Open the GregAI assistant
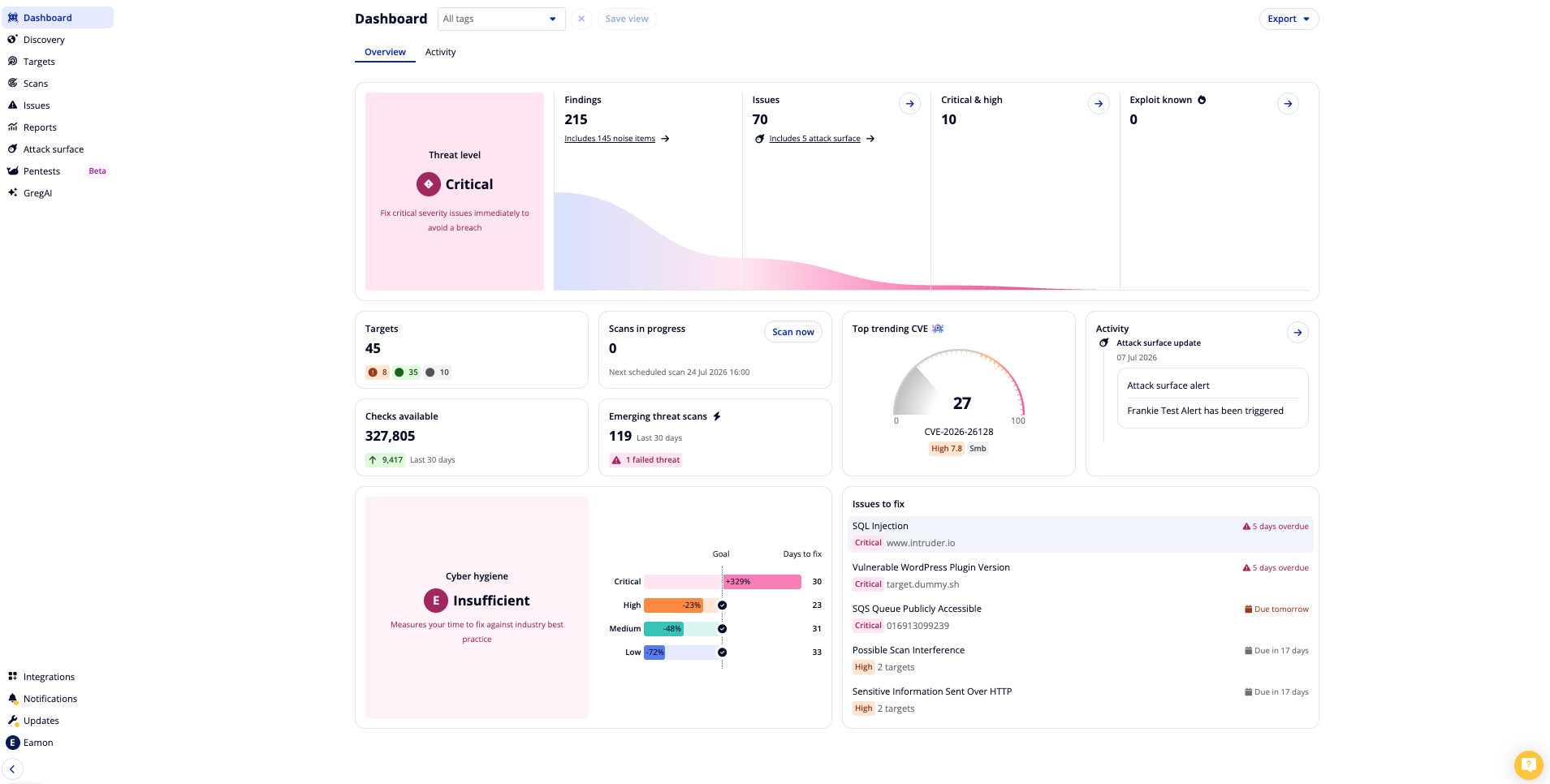 pos(37,193)
